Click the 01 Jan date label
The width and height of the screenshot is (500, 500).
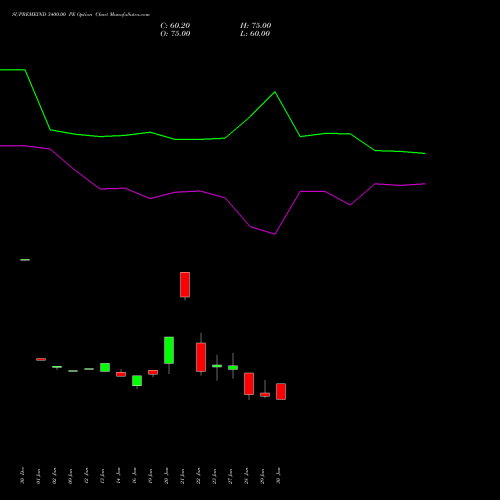(38, 475)
